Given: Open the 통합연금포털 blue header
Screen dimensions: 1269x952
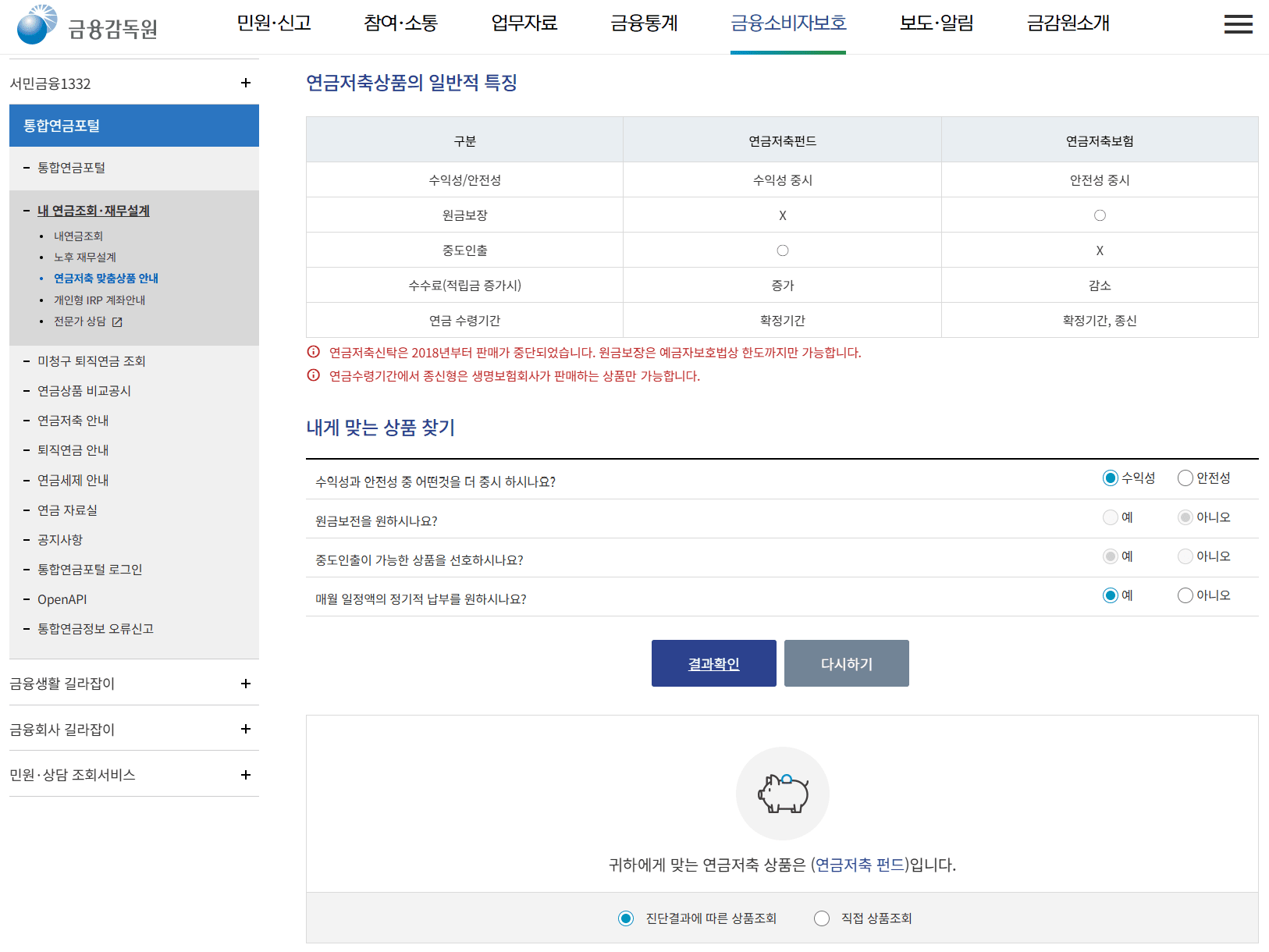Looking at the screenshot, I should coord(134,126).
